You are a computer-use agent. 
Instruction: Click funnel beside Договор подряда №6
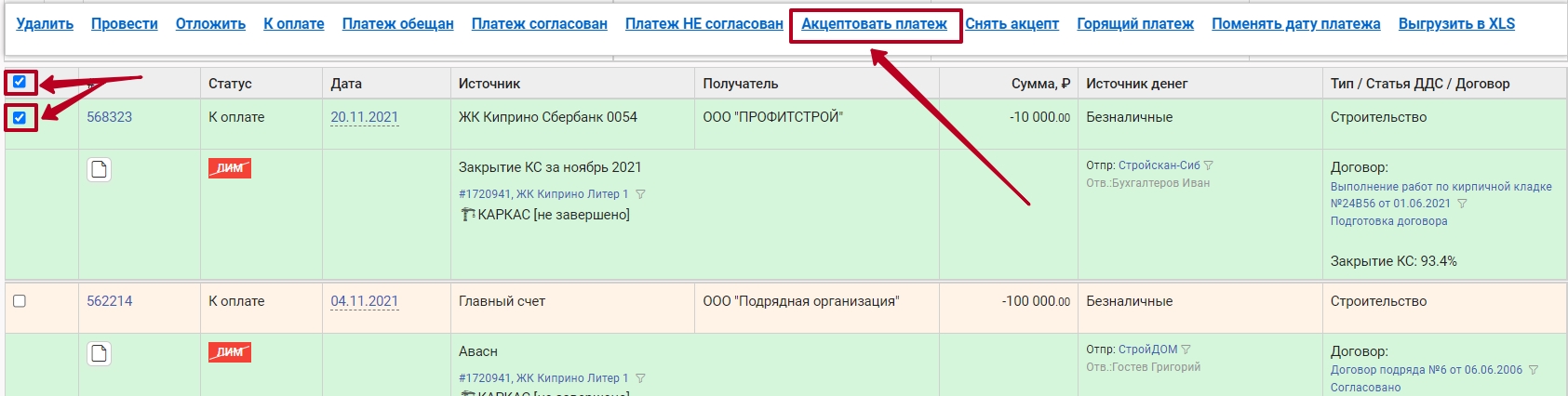1534,370
